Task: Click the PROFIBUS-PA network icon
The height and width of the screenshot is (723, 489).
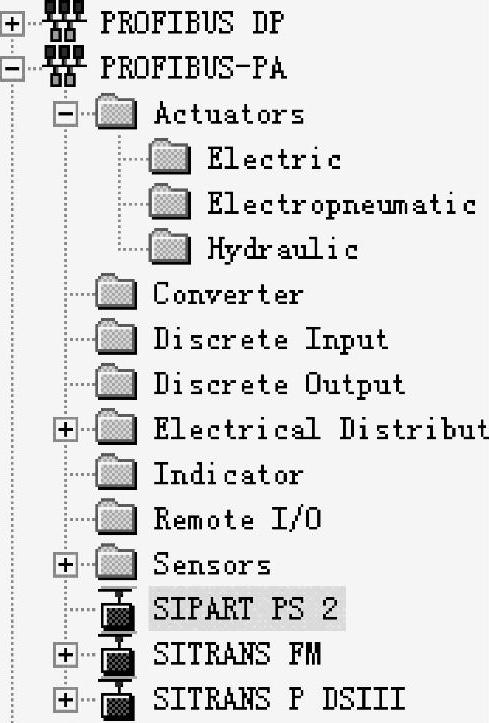Action: 64,65
